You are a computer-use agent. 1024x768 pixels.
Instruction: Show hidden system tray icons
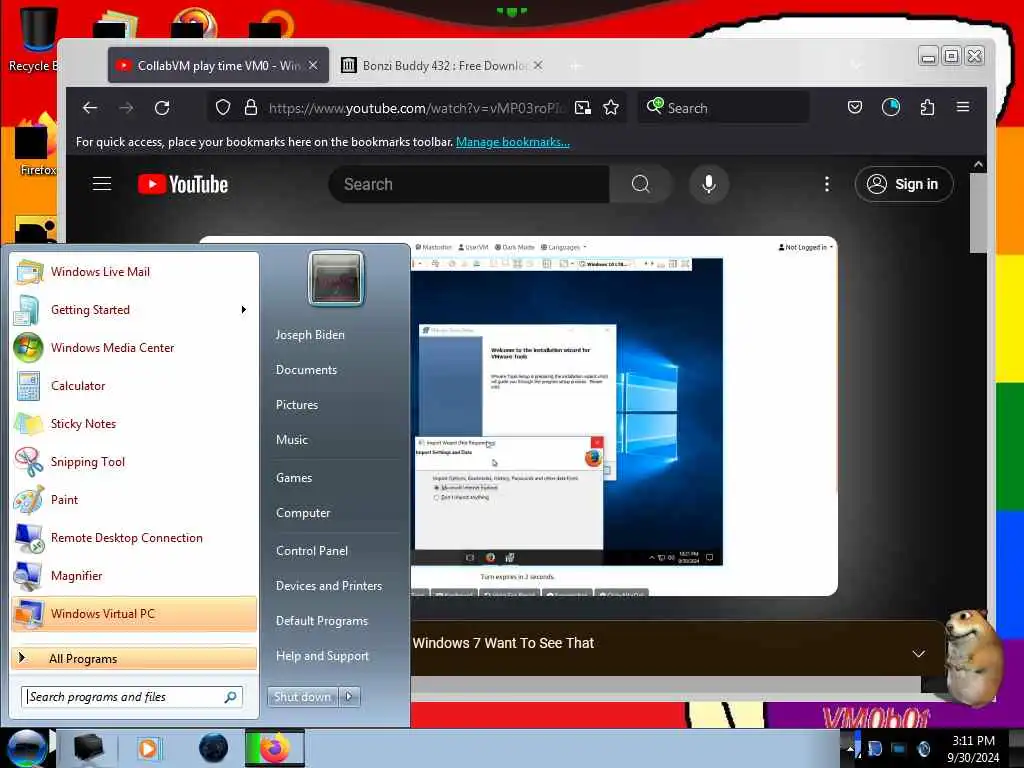pos(850,749)
